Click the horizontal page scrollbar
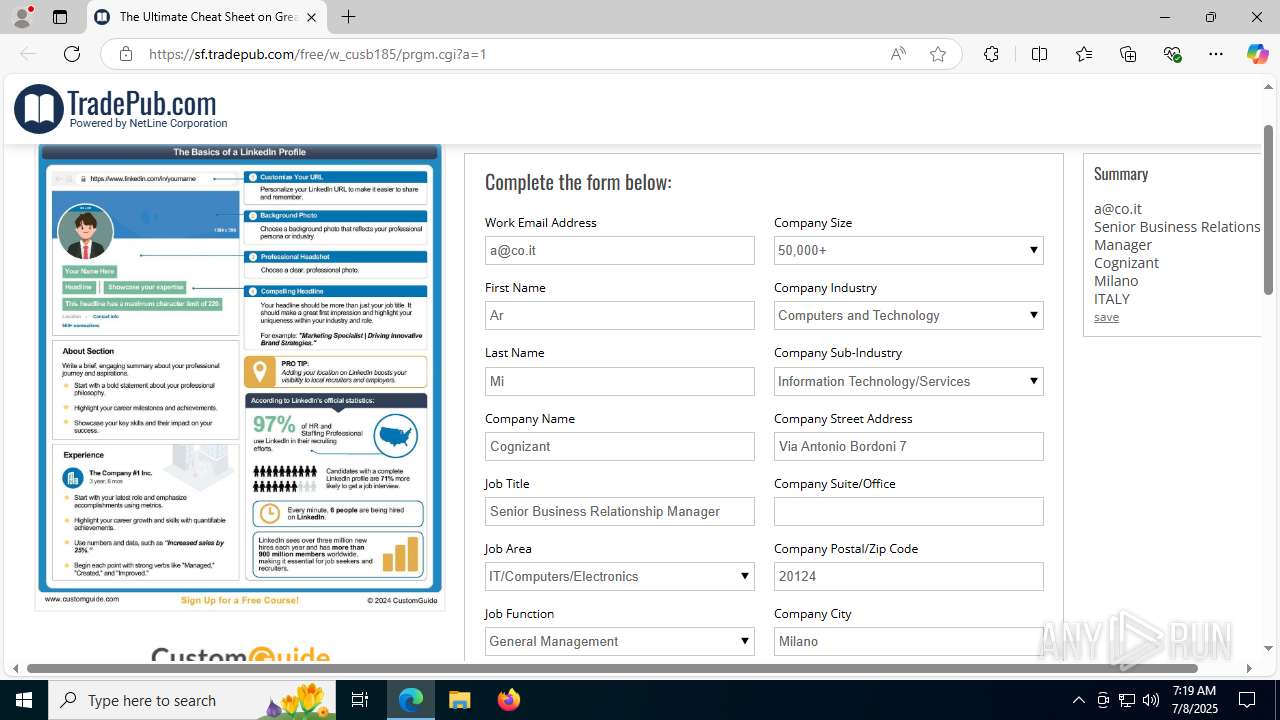 click(612, 668)
